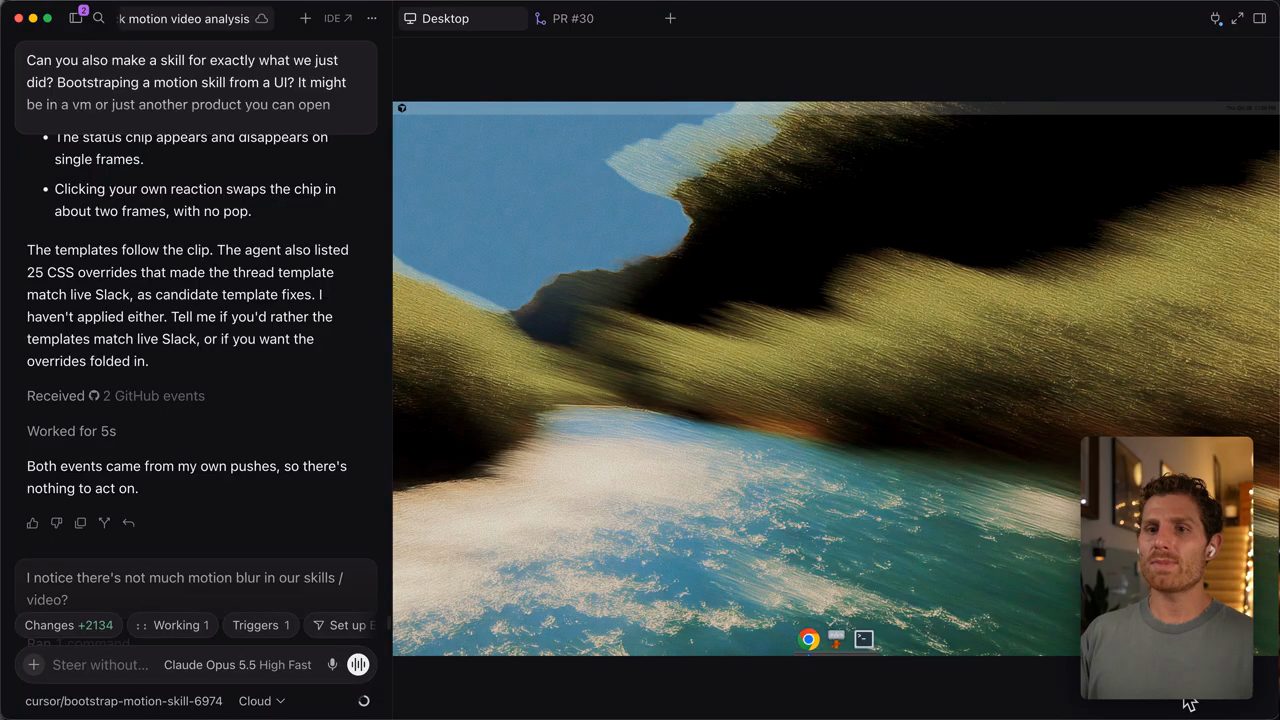Image resolution: width=1280 pixels, height=720 pixels.
Task: Click the white voice waveform button
Action: pos(358,665)
